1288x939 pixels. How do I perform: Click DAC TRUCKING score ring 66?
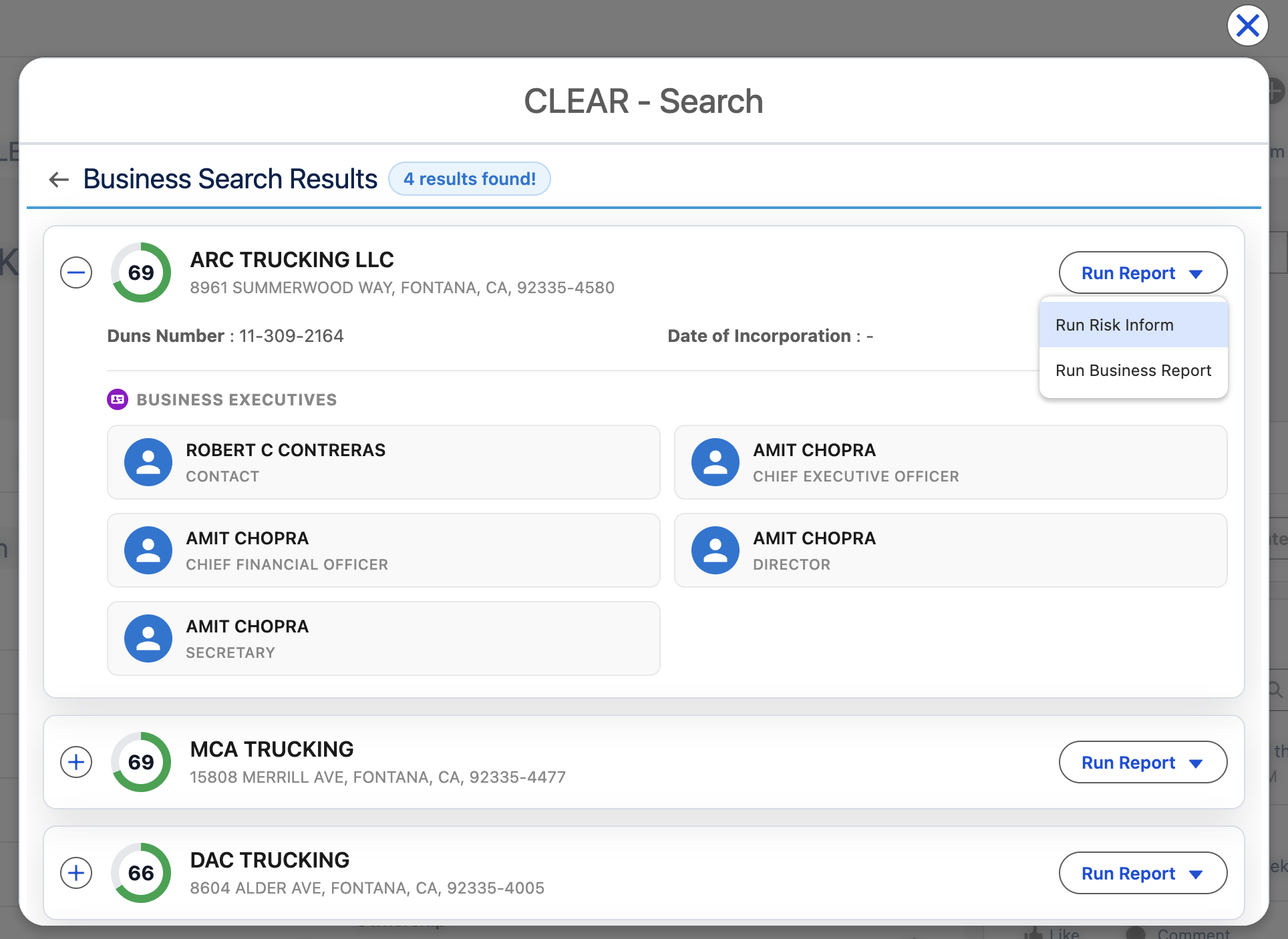coord(141,873)
